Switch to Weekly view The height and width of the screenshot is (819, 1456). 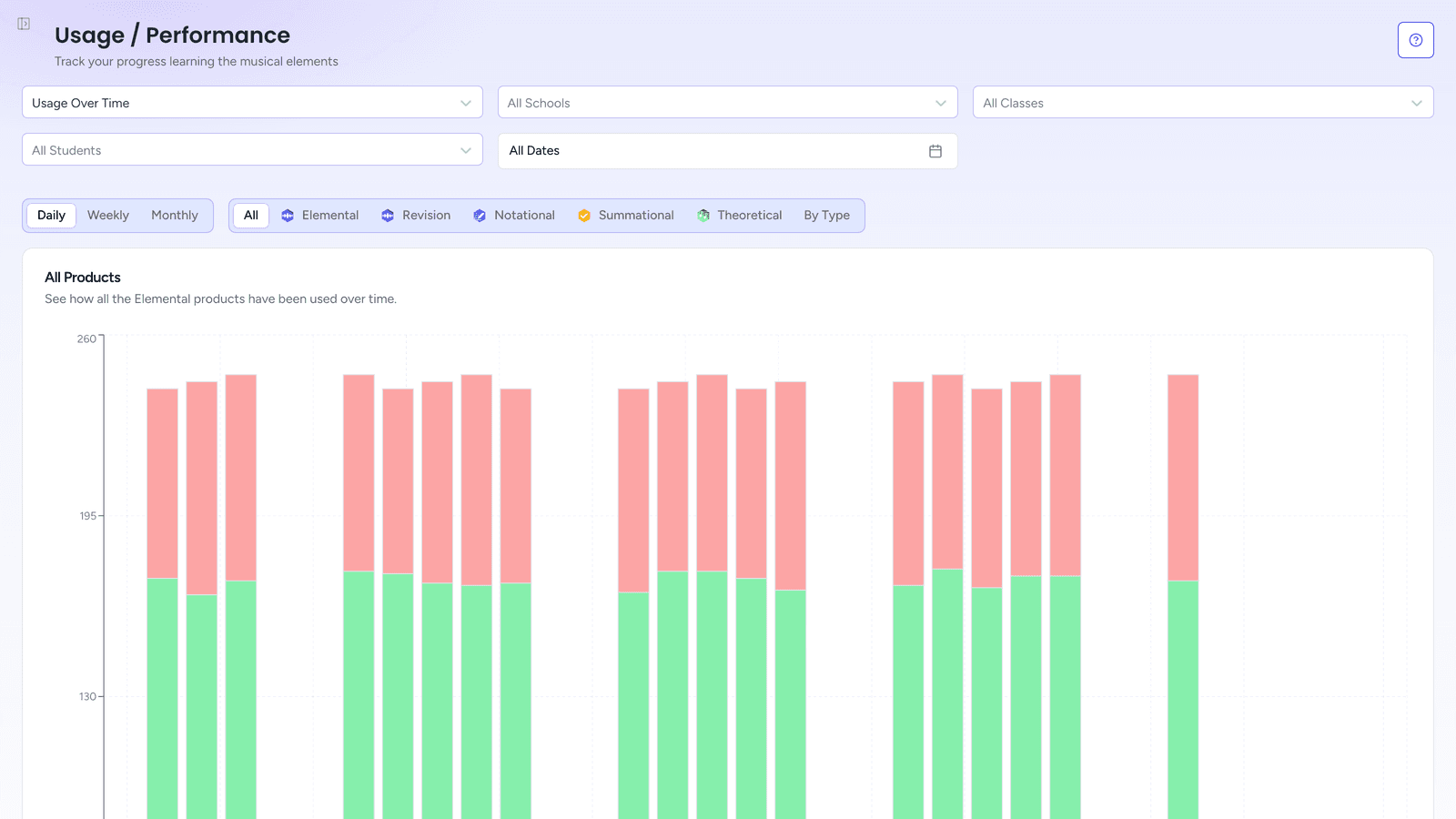[x=108, y=216]
